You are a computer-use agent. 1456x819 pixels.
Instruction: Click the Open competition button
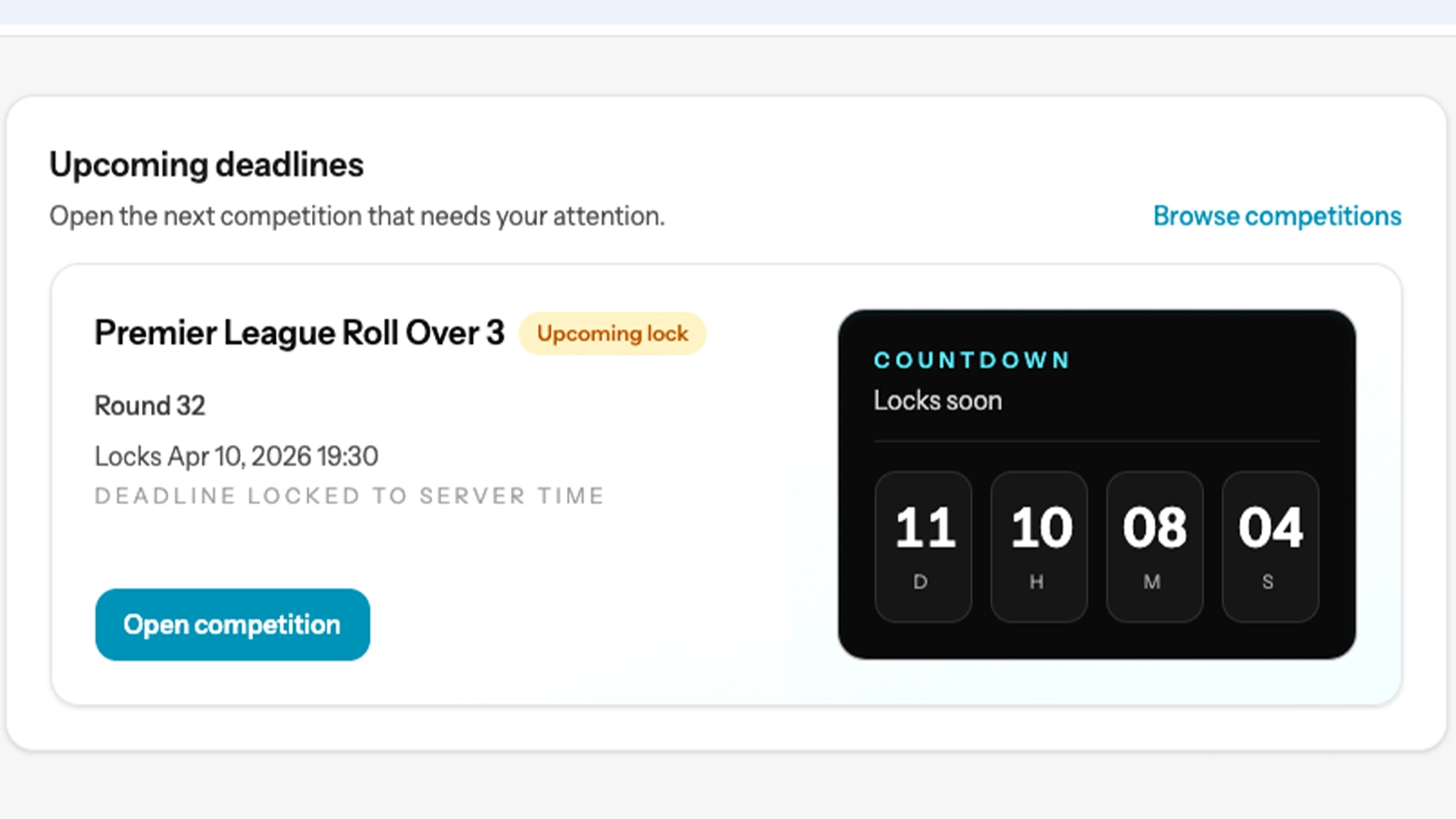coord(232,624)
